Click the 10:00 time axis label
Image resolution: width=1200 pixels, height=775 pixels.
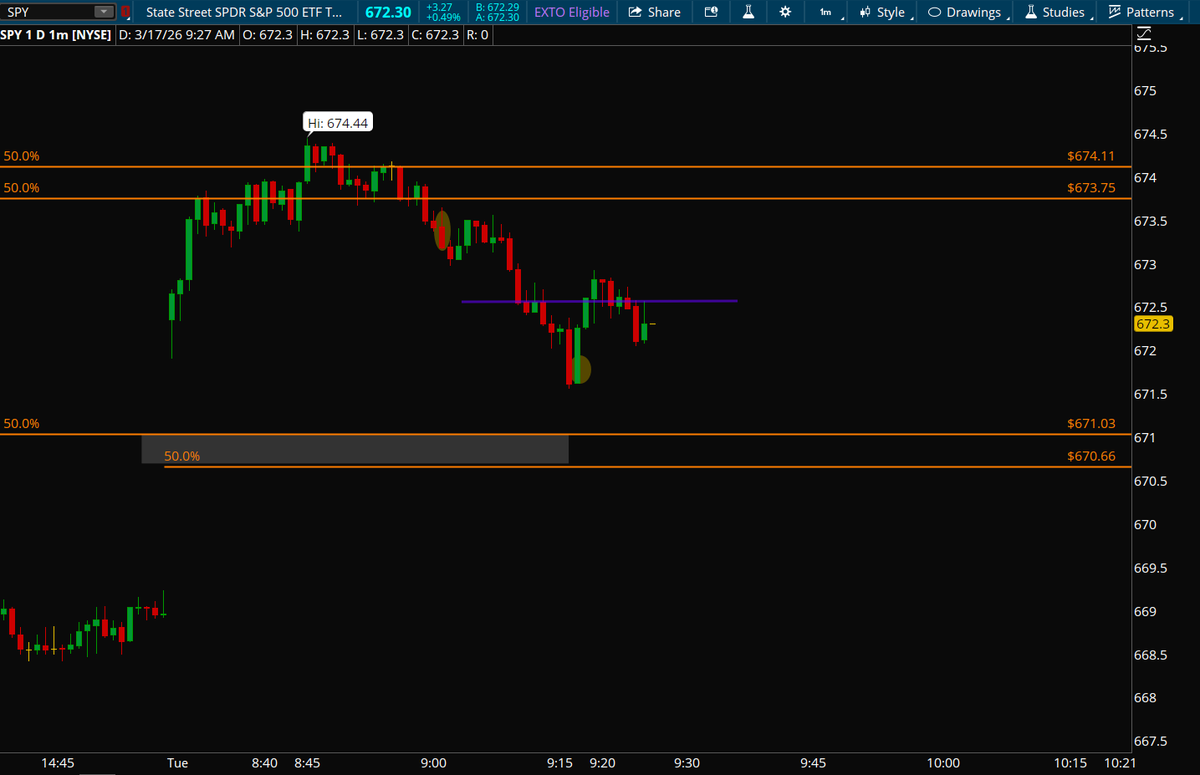(943, 763)
